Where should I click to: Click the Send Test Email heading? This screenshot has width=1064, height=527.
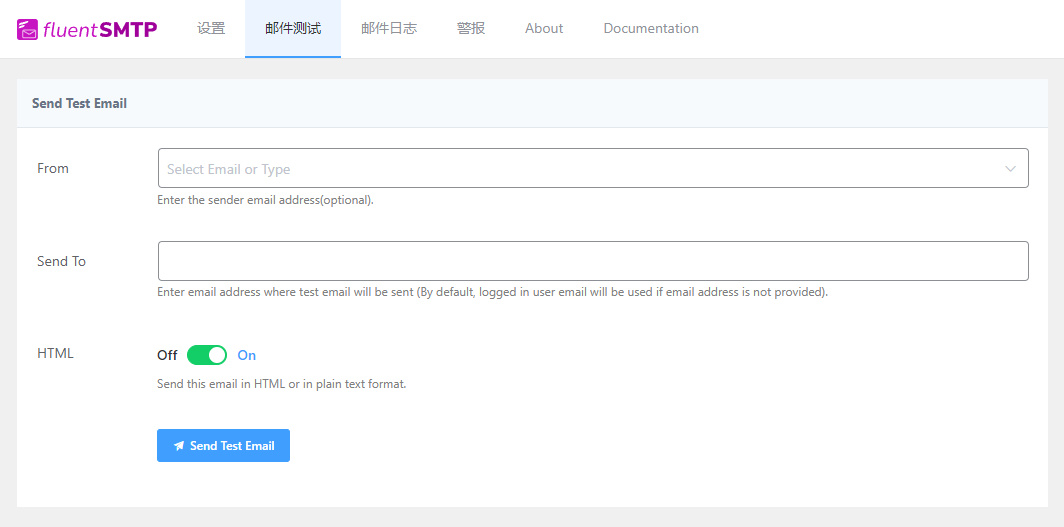pyautogui.click(x=79, y=104)
